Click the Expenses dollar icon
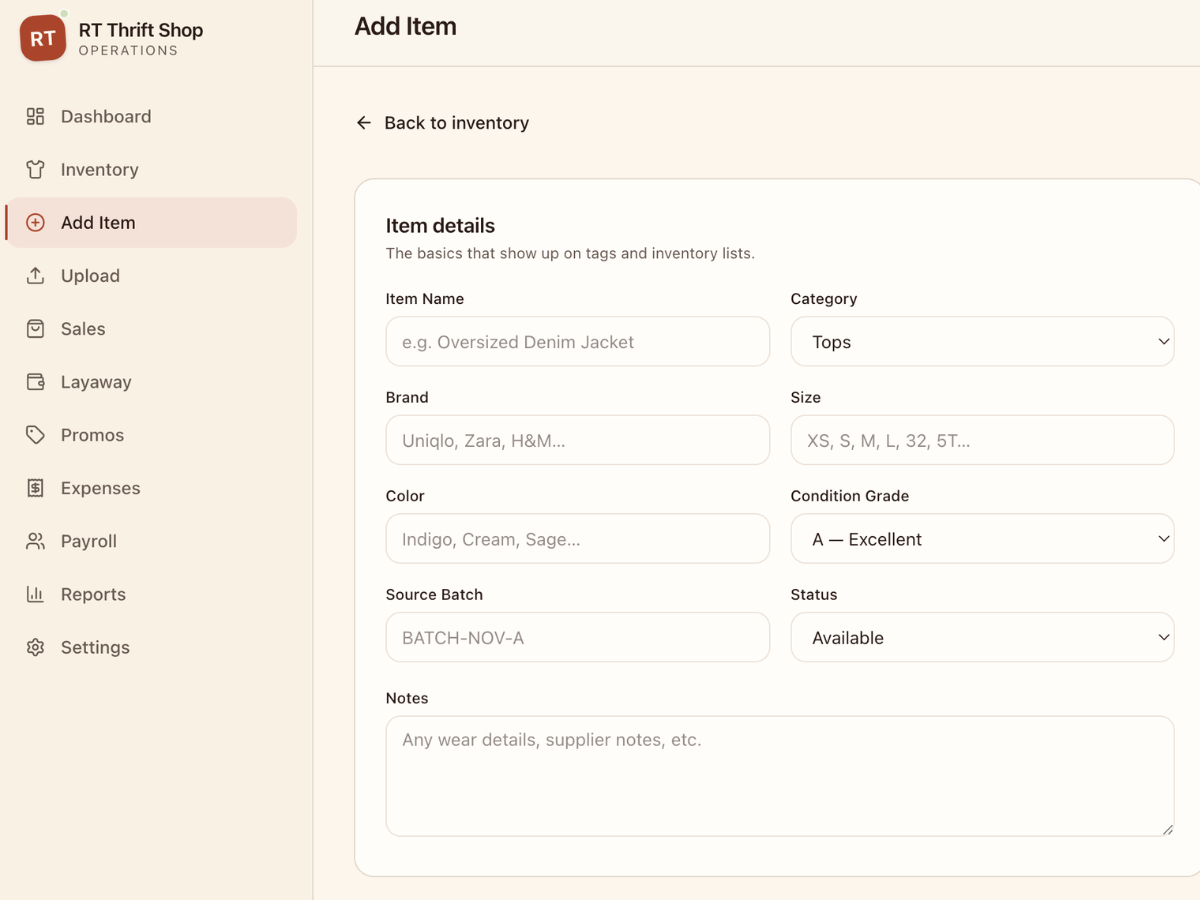1200x900 pixels. pyautogui.click(x=35, y=488)
